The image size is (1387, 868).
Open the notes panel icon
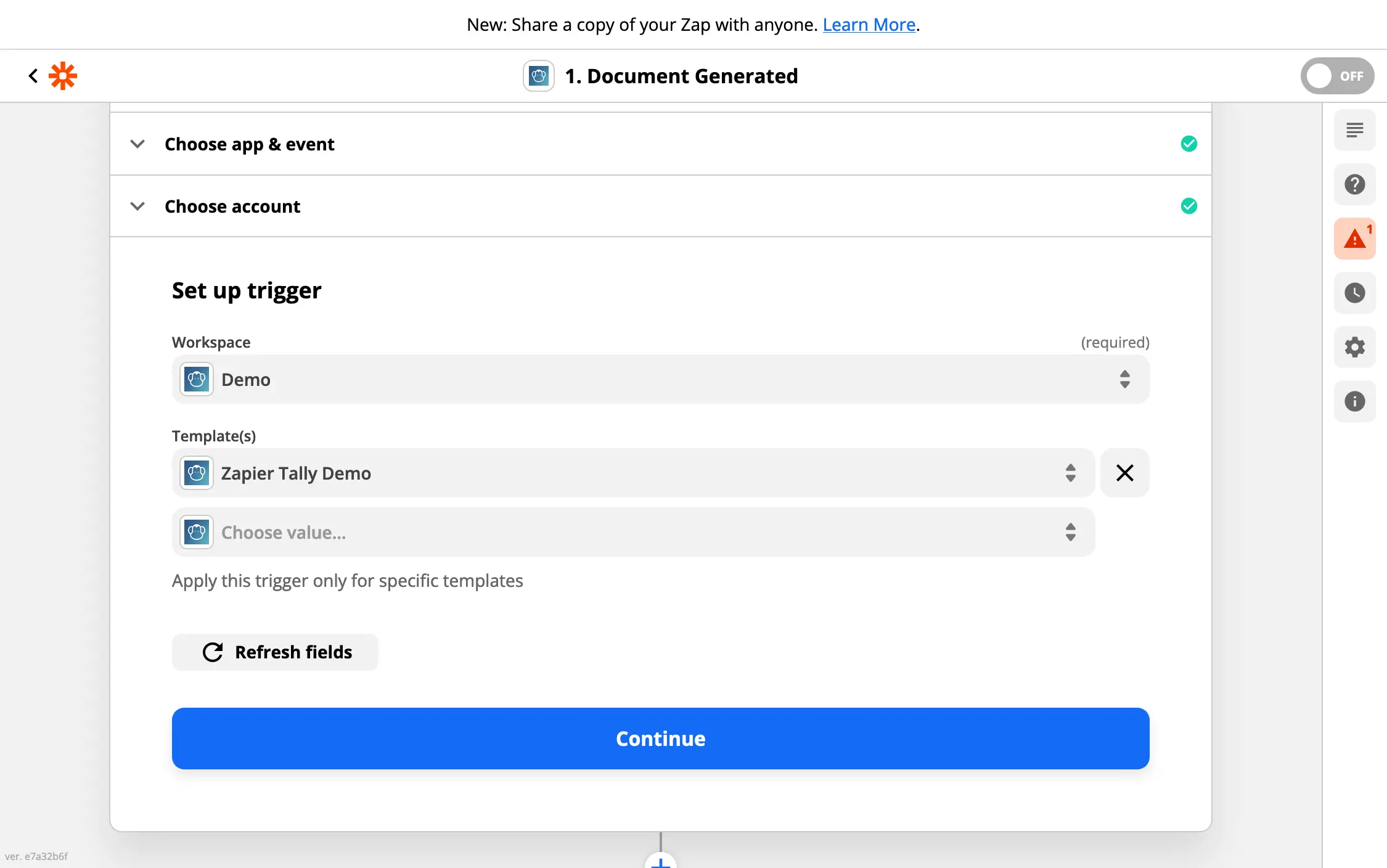(x=1354, y=130)
